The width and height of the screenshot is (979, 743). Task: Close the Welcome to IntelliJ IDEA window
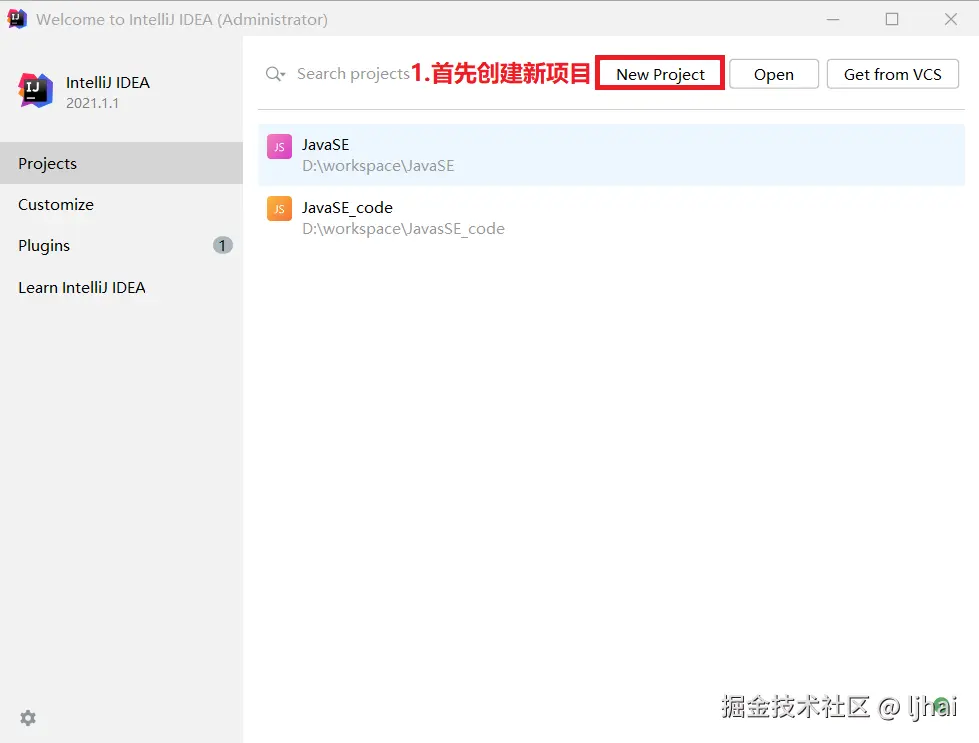point(950,19)
